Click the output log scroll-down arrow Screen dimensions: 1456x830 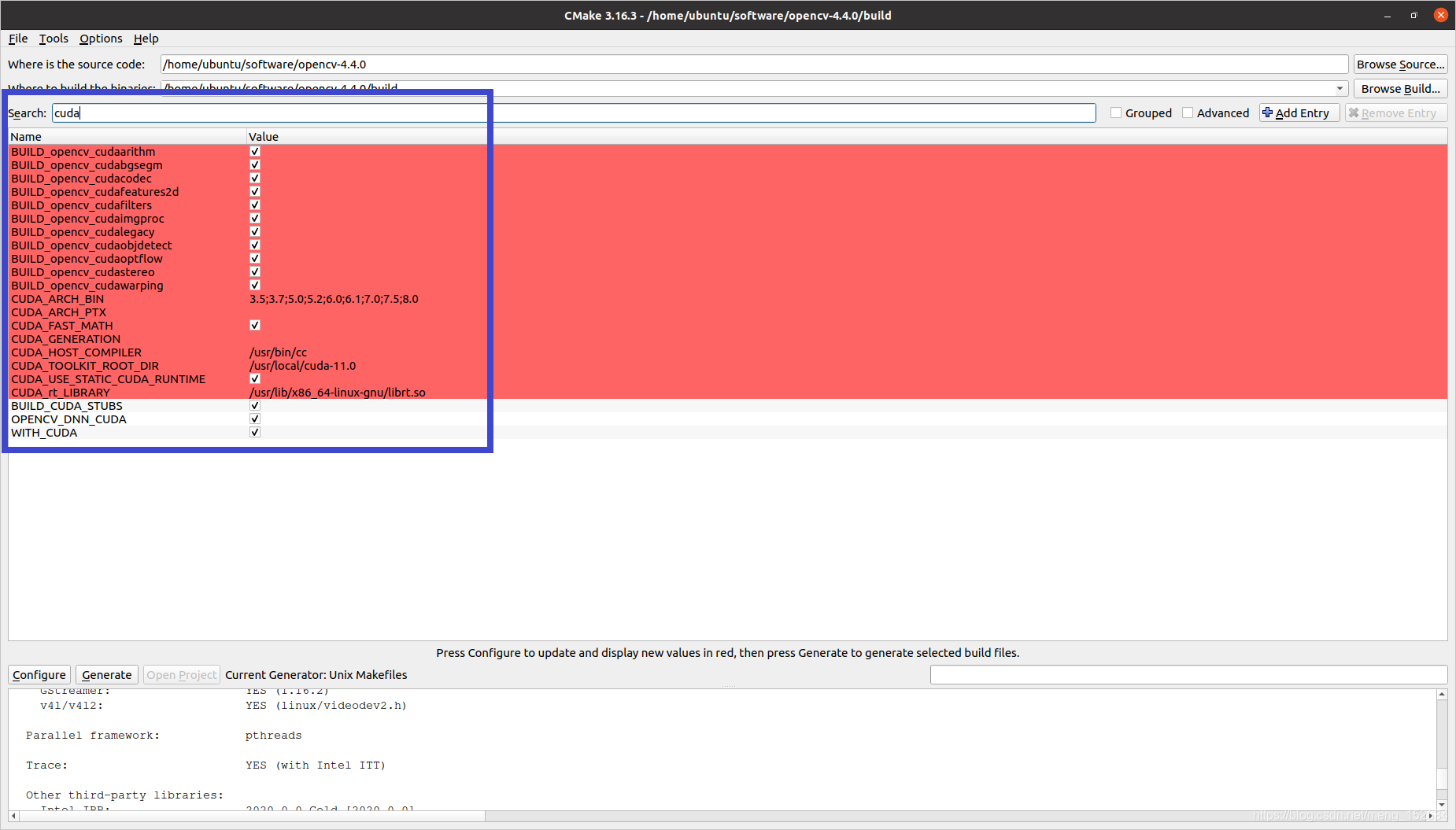pyautogui.click(x=1442, y=805)
